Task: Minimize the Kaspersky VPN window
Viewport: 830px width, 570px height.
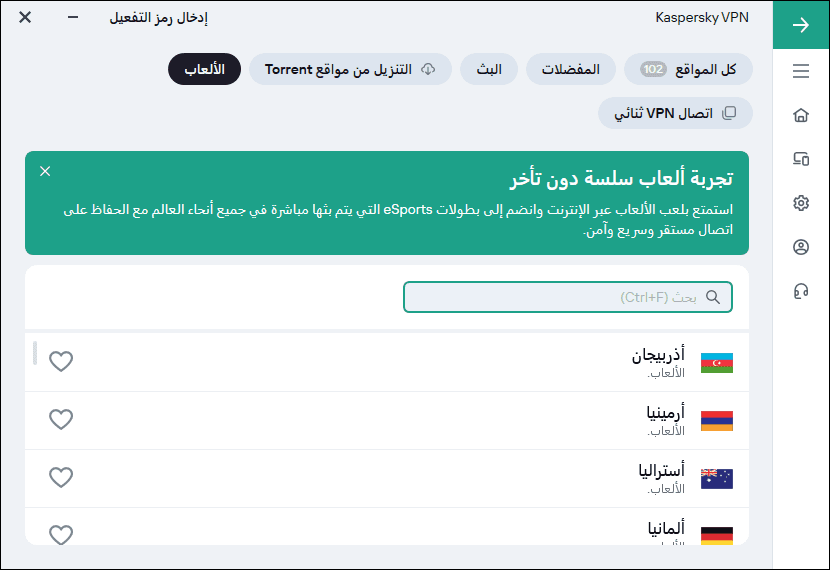Action: pyautogui.click(x=73, y=17)
